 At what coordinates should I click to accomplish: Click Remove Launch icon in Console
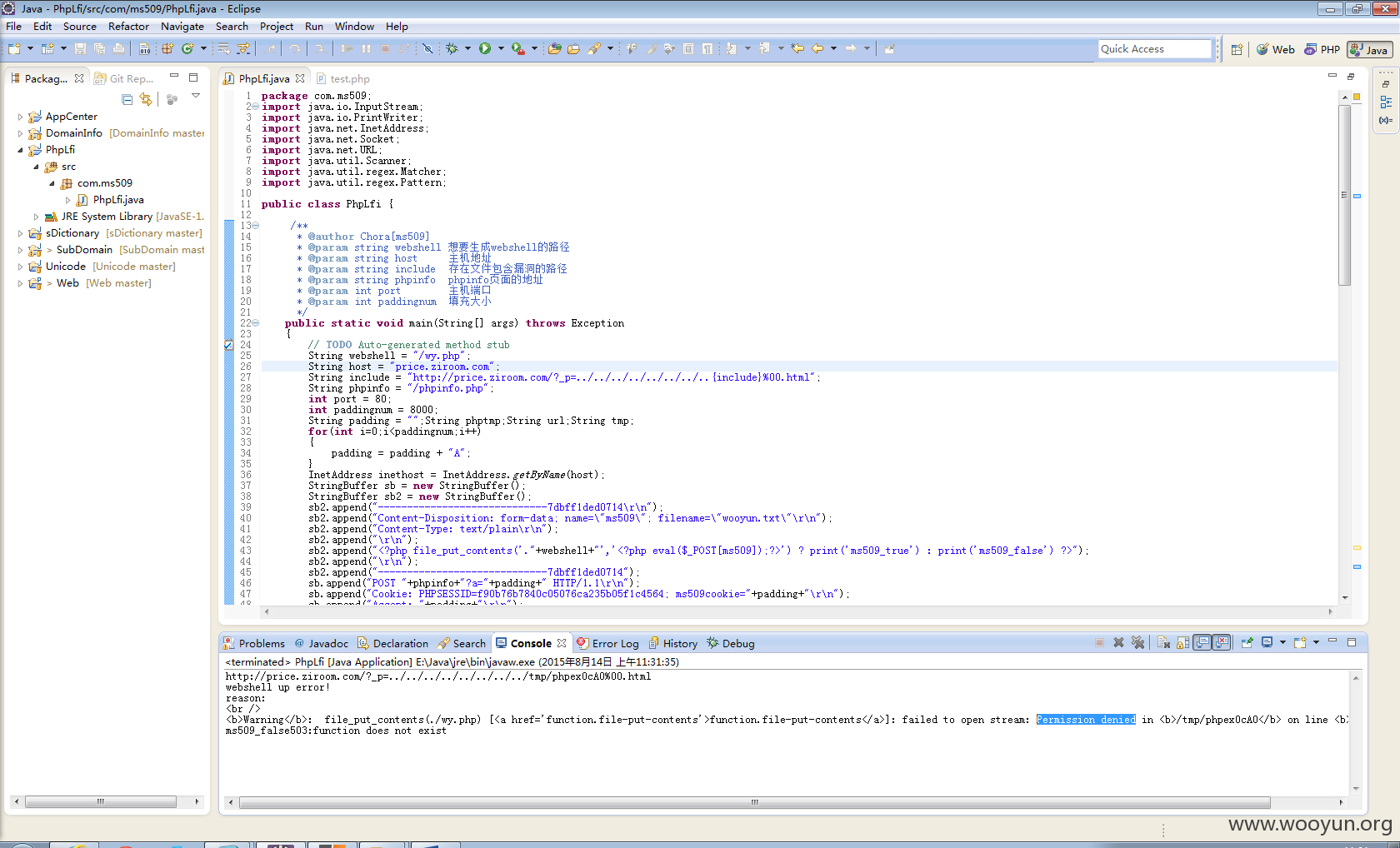pos(1118,642)
